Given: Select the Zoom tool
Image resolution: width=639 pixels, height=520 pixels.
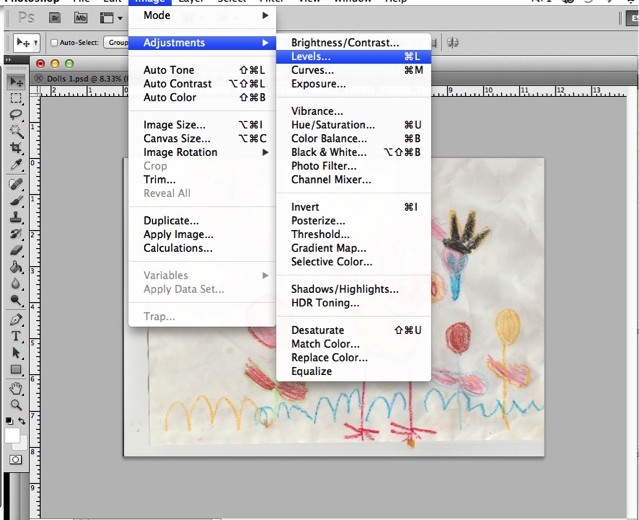Looking at the screenshot, I should [x=16, y=405].
